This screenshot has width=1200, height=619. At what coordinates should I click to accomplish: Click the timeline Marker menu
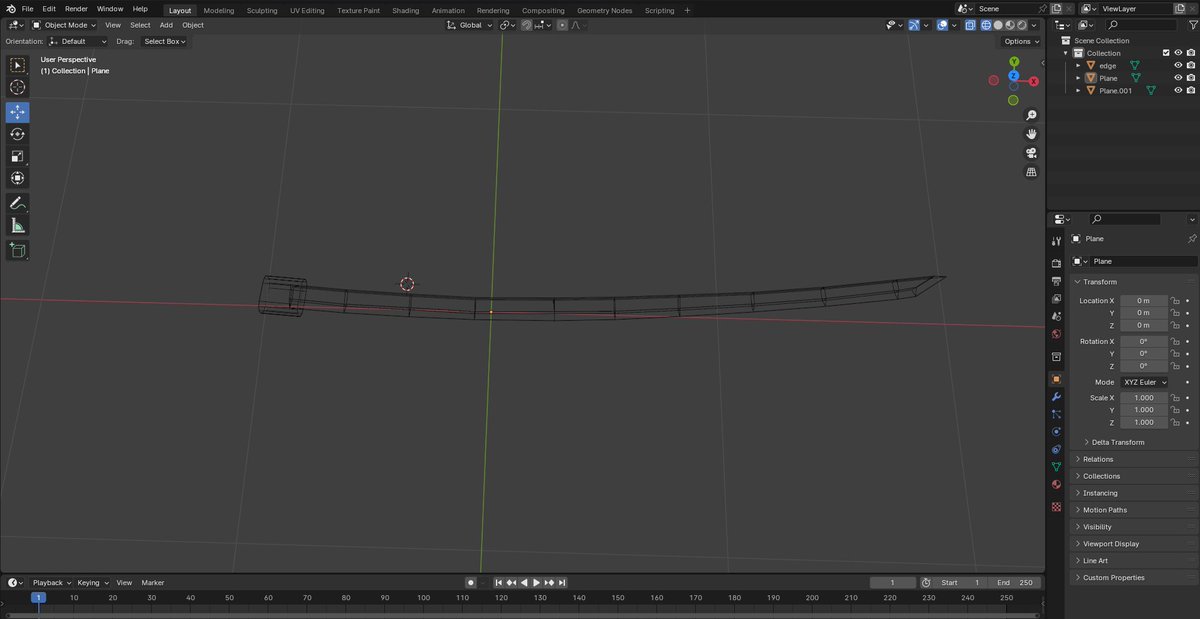(153, 582)
